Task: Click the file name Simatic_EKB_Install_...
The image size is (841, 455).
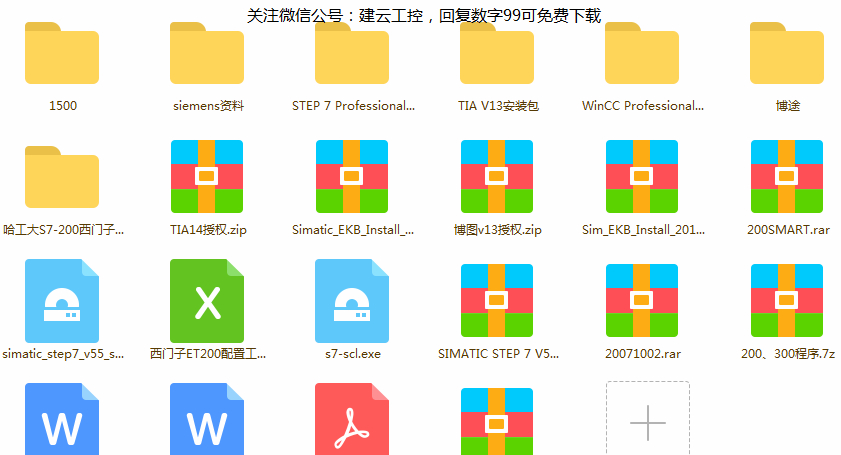Action: [x=353, y=230]
